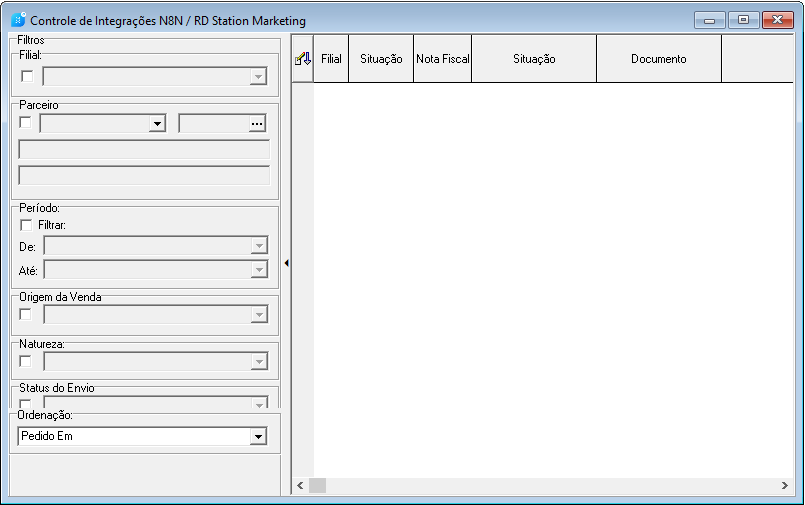The image size is (805, 505).
Task: Click the horizontal scrollbar thumb
Action: [x=317, y=485]
